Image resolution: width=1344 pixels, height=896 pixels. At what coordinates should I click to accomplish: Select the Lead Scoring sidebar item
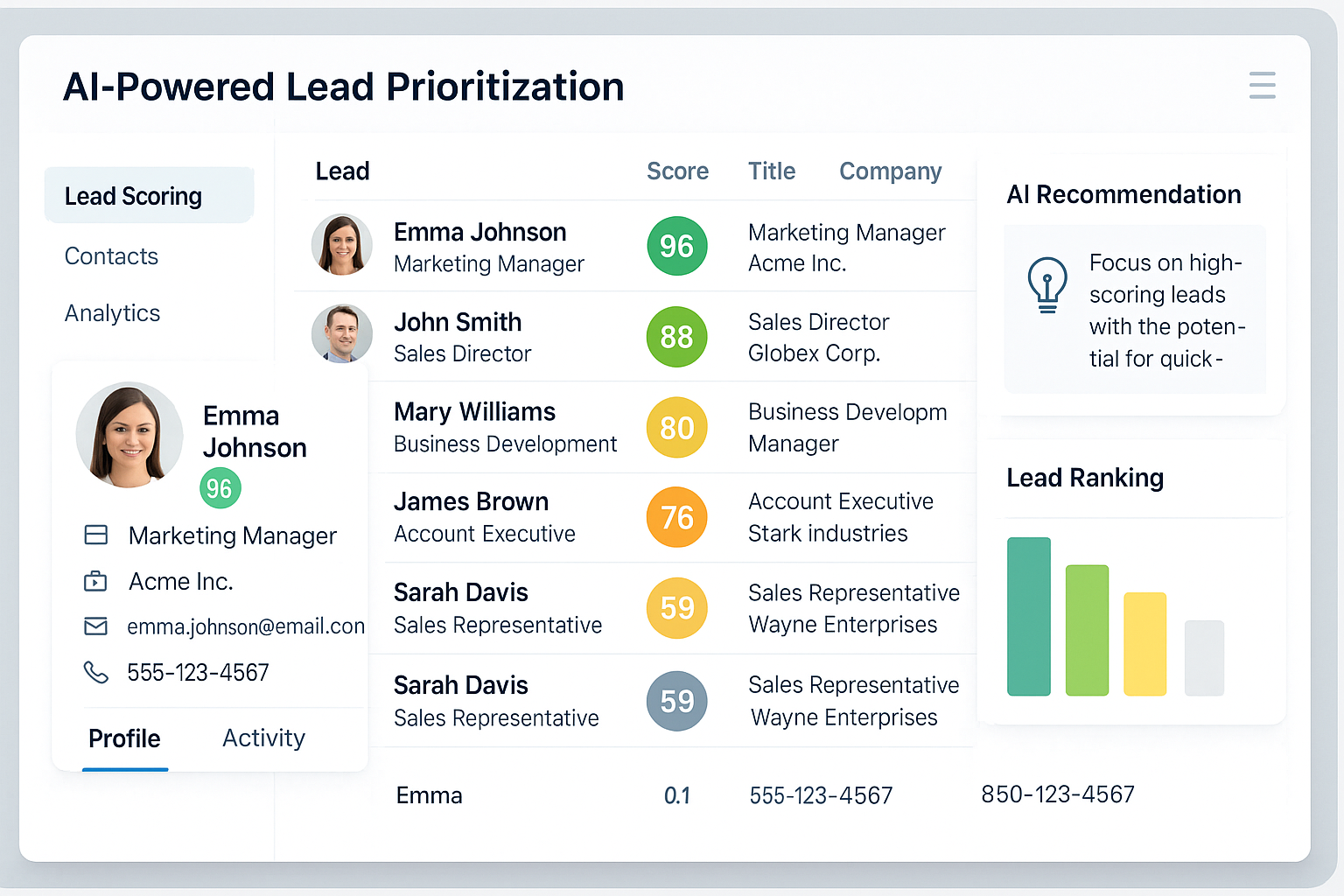(133, 196)
